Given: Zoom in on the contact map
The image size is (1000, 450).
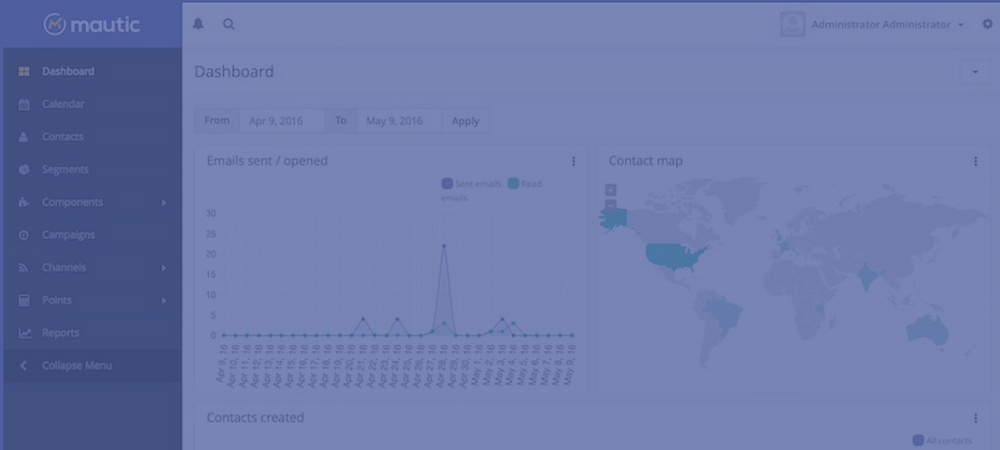Looking at the screenshot, I should click(x=610, y=189).
